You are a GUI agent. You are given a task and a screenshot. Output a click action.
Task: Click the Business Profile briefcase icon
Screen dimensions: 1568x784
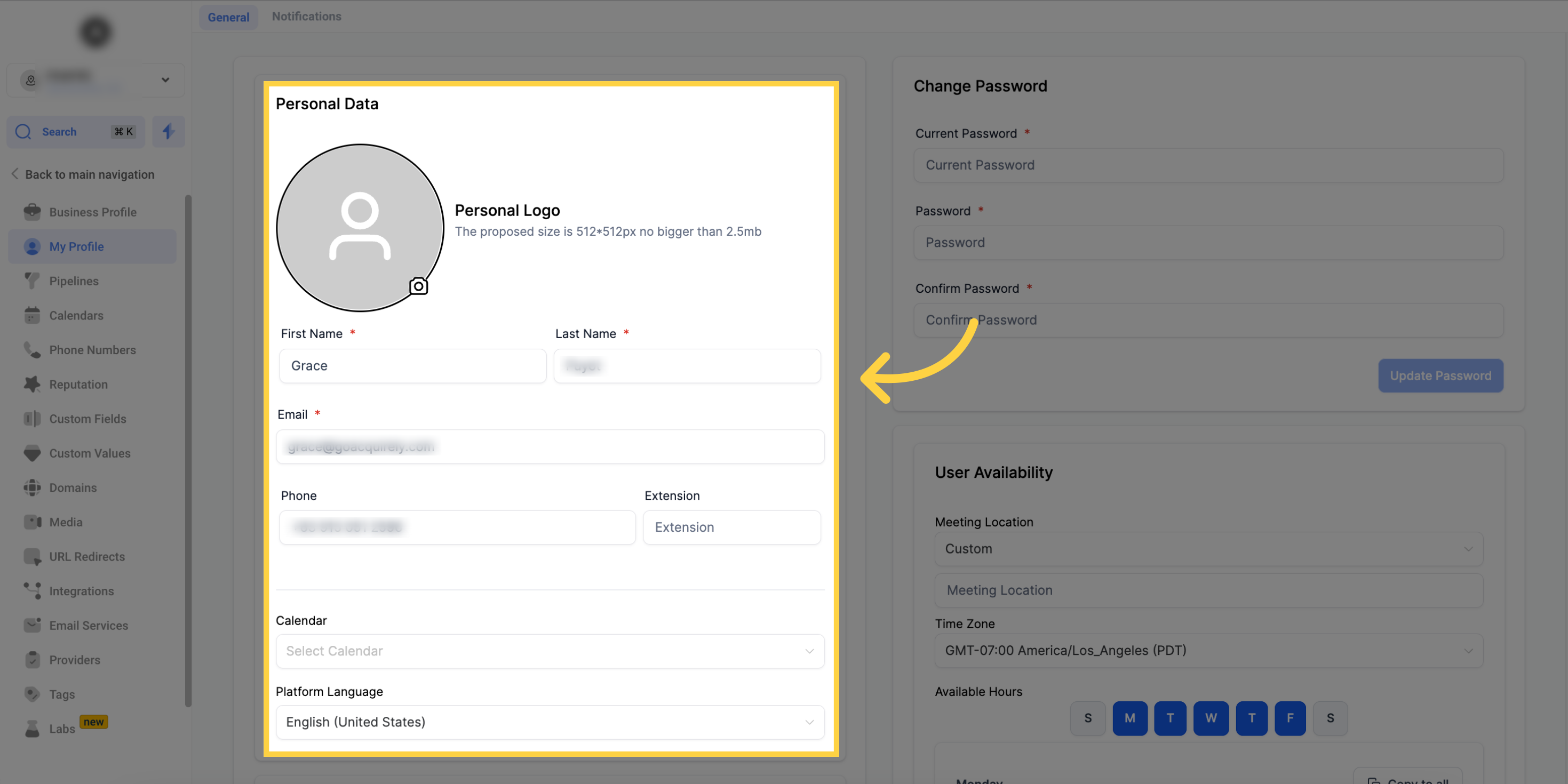click(x=32, y=212)
